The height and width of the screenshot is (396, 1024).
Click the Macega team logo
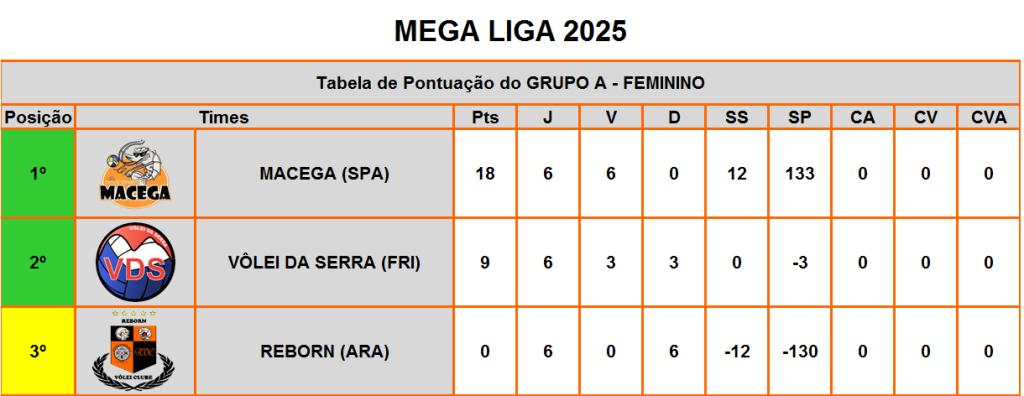click(136, 172)
